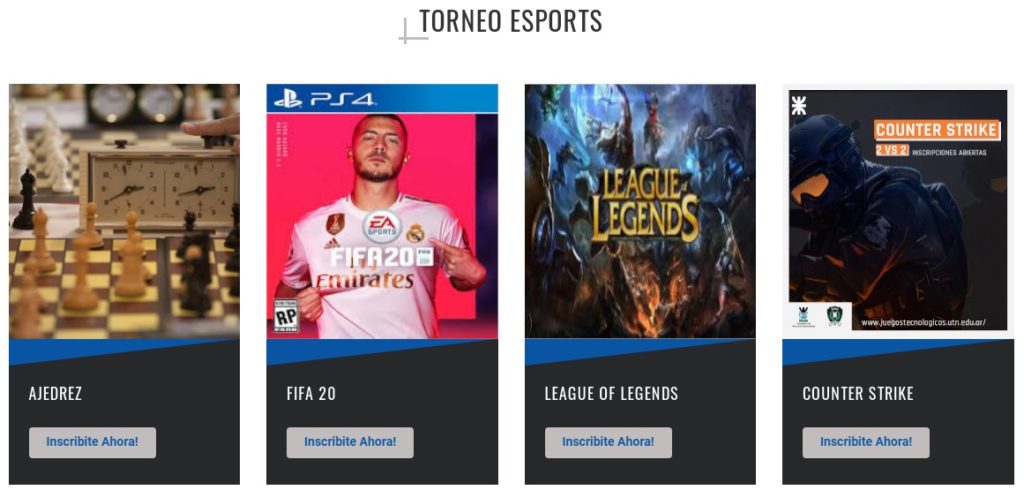Click the UTN logo on Counter Strike poster

[x=798, y=105]
